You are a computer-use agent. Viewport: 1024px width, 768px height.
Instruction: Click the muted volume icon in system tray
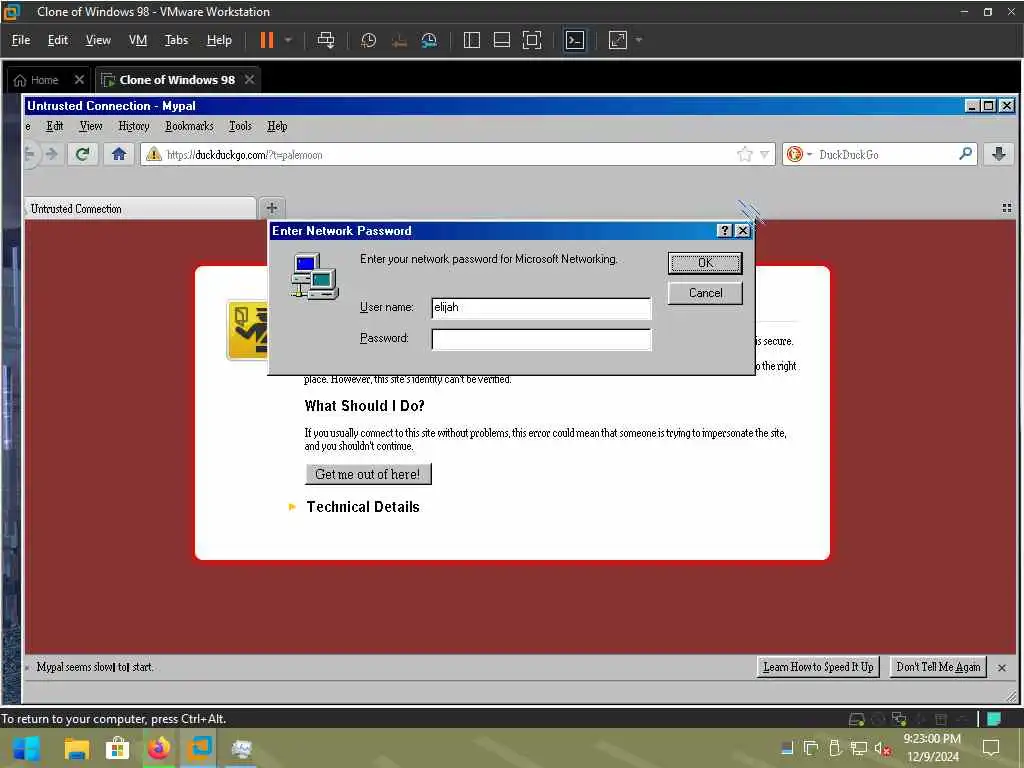882,748
